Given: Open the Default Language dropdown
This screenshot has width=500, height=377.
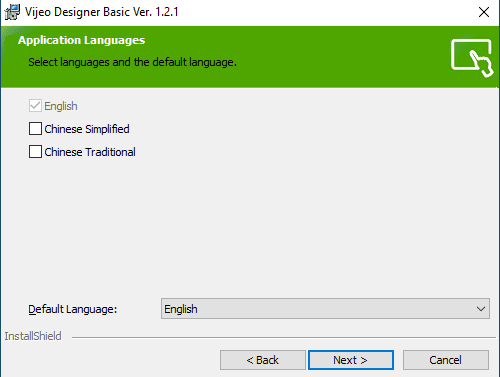Looking at the screenshot, I should [x=325, y=309].
